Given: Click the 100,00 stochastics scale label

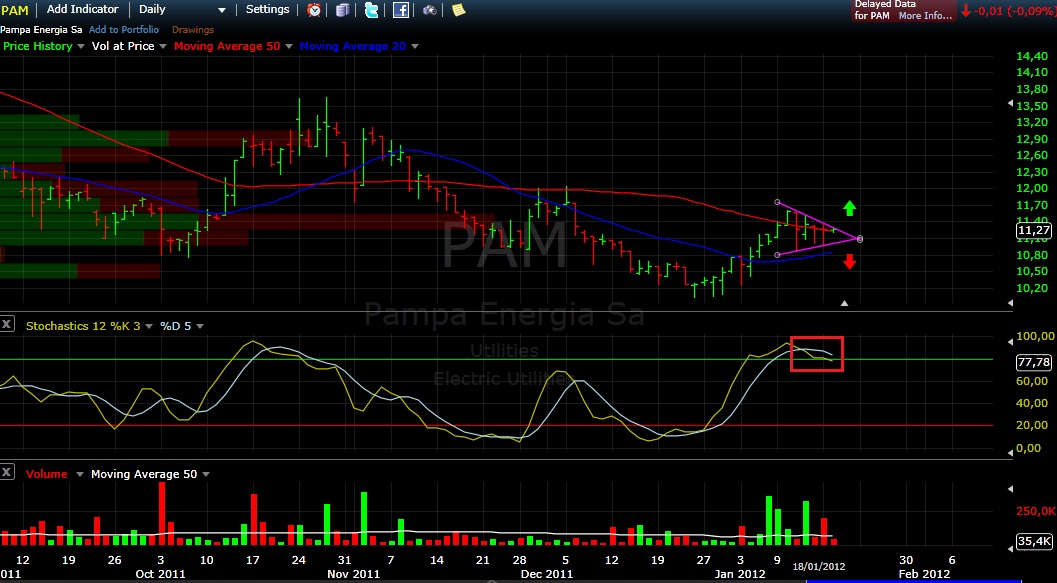Looking at the screenshot, I should pyautogui.click(x=1035, y=336).
